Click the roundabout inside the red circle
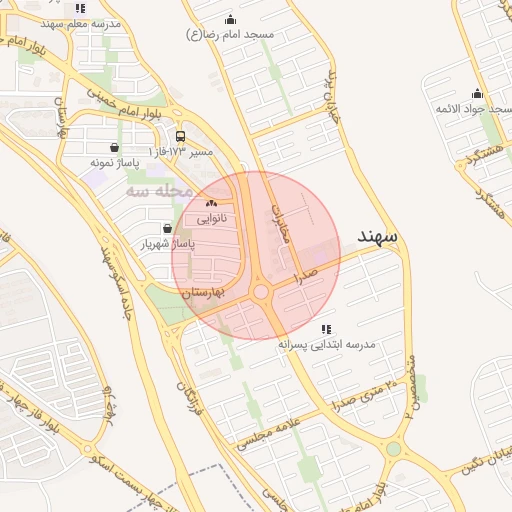This screenshot has width=512, height=512. point(261,292)
